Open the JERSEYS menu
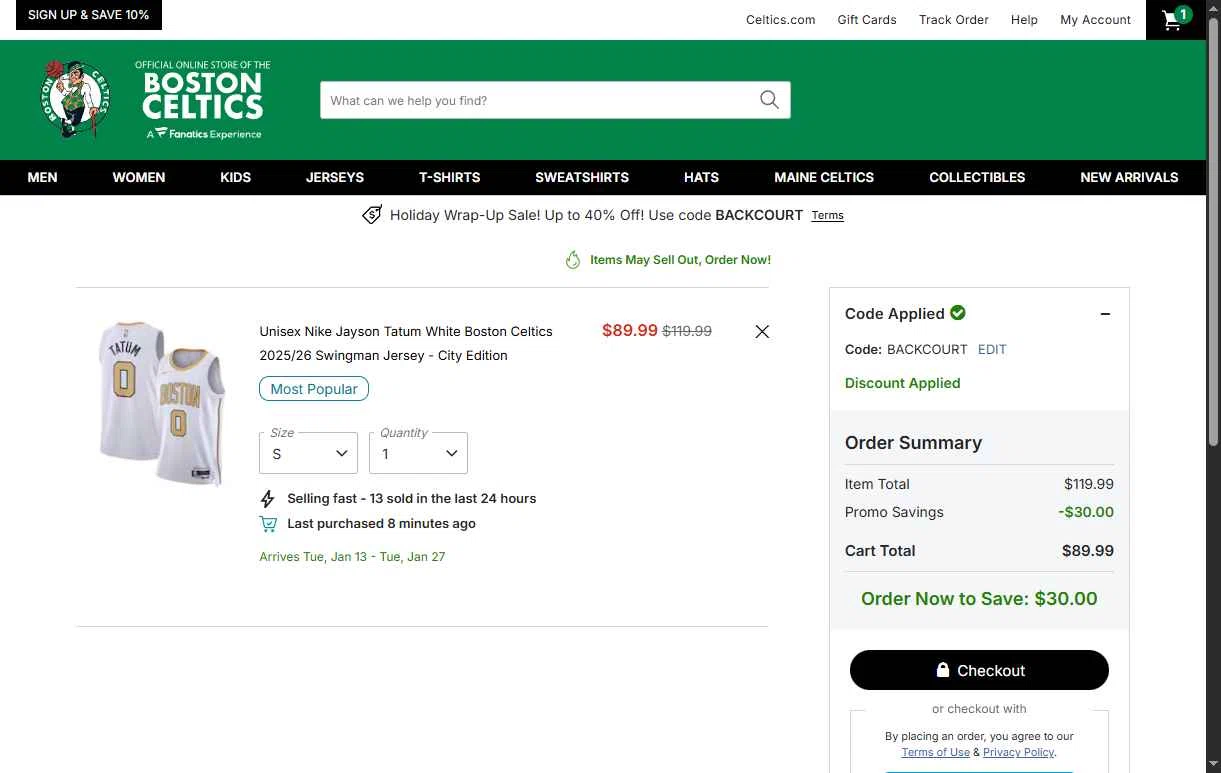Screen dimensions: 1221x773 point(335,177)
